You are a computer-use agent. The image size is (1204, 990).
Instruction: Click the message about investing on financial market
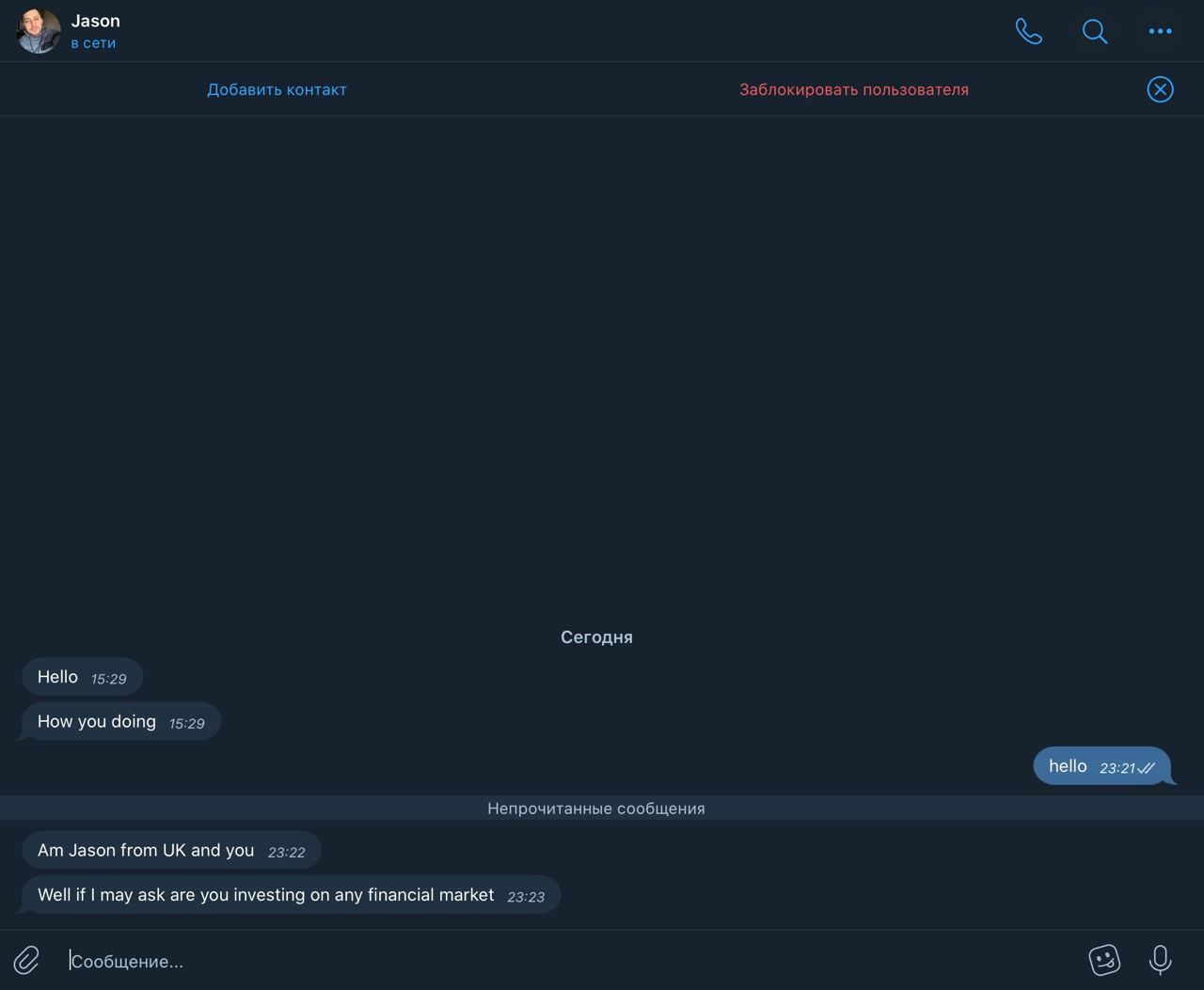click(x=291, y=895)
